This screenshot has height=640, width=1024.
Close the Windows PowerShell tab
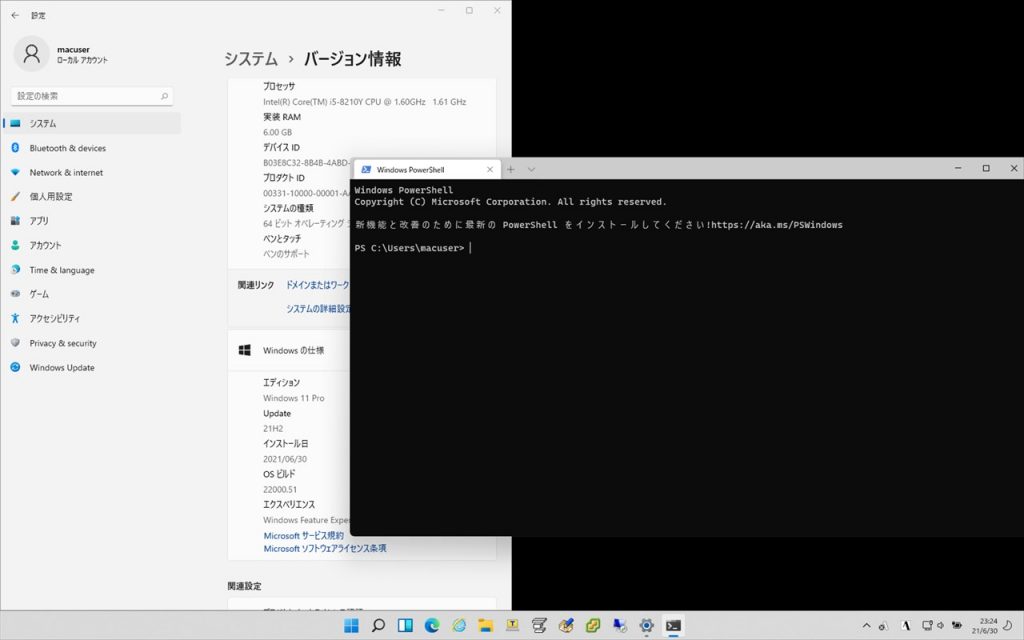pyautogui.click(x=490, y=170)
